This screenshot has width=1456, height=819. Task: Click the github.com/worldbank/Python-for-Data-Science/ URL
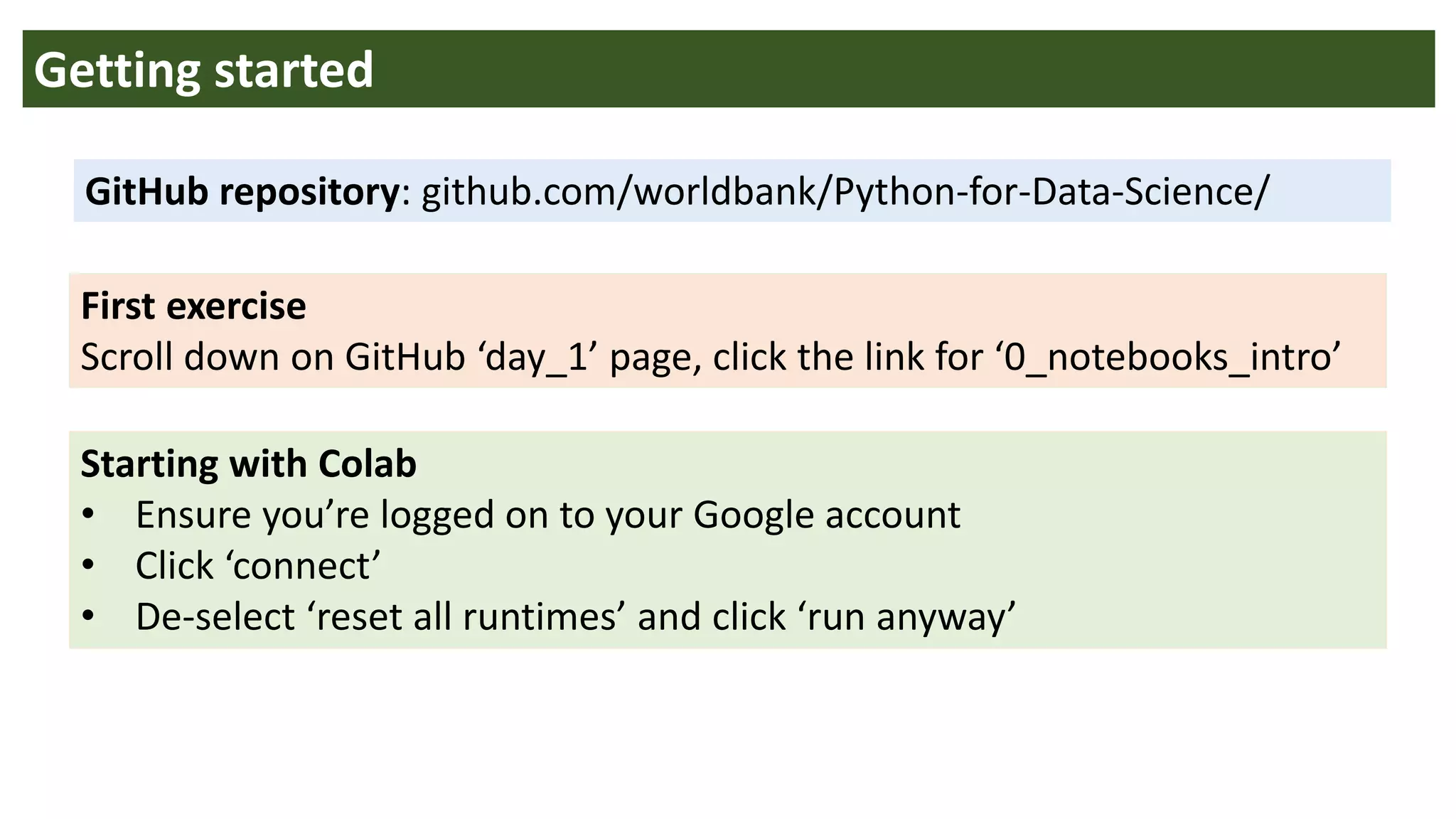(x=845, y=192)
